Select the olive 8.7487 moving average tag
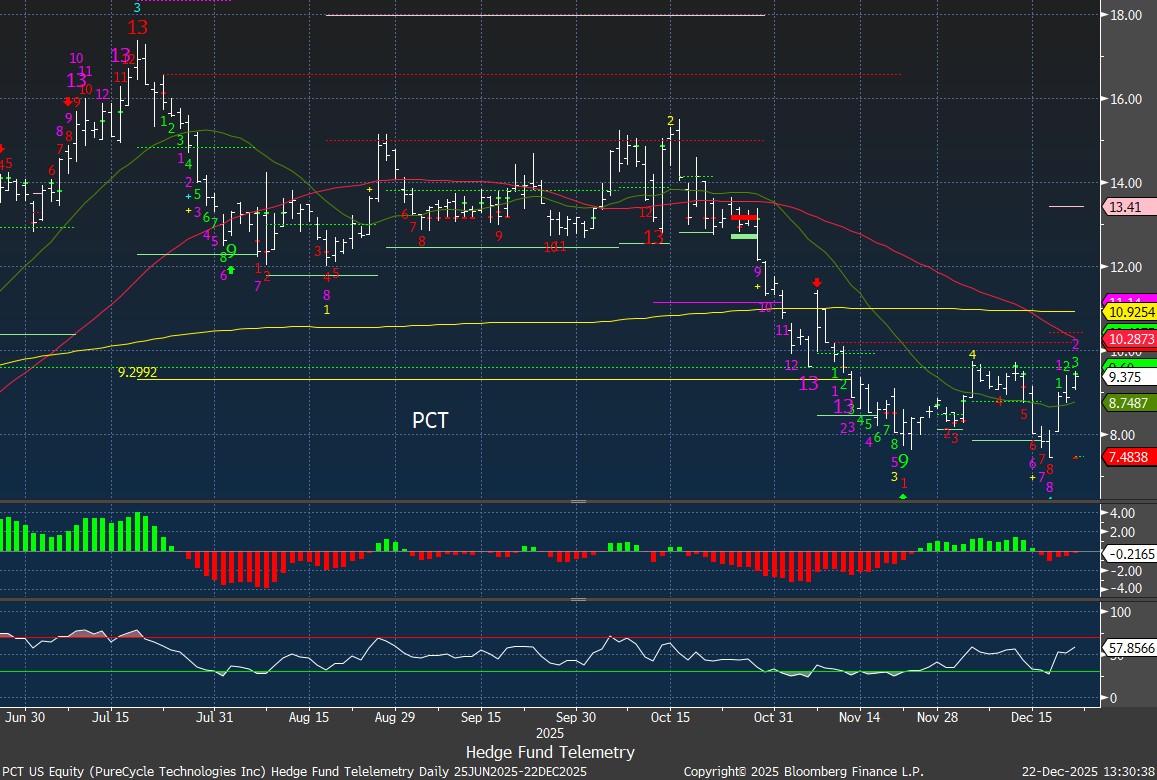This screenshot has height=780, width=1157. 1127,402
